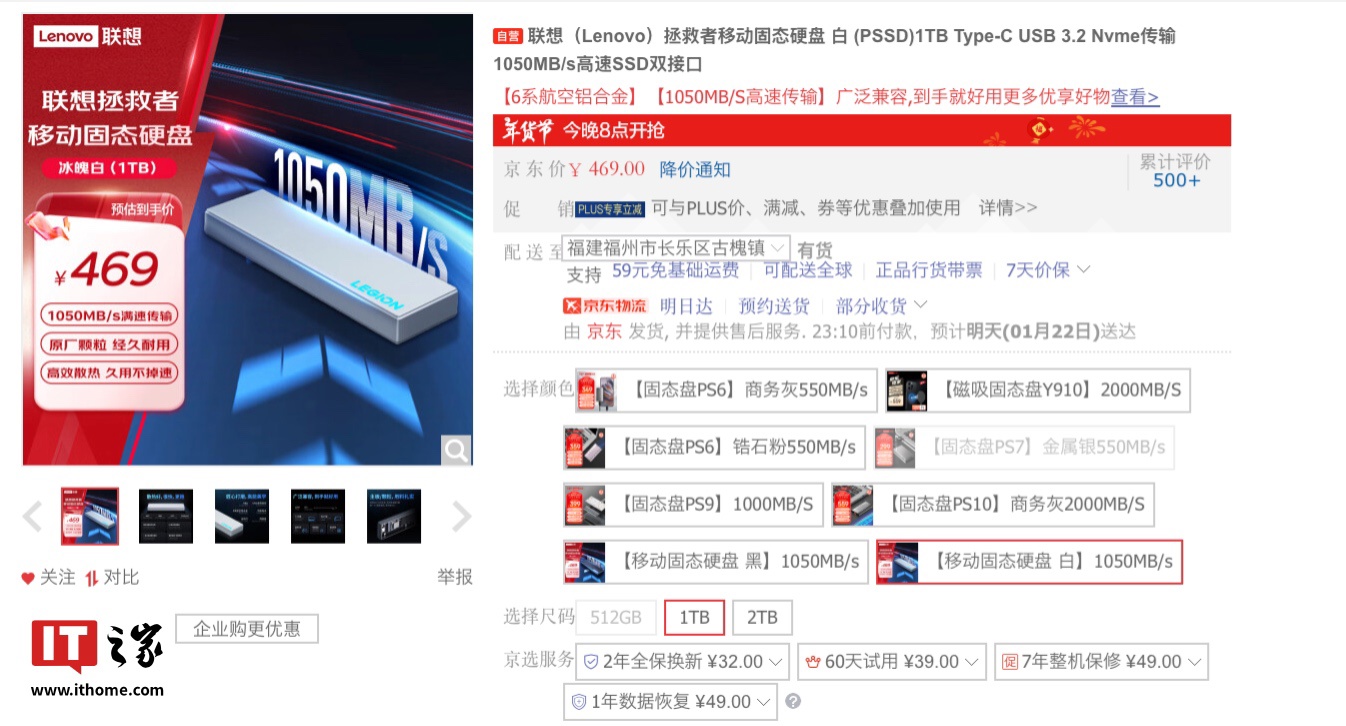Click the 降价通知 price alert link

pos(695,169)
